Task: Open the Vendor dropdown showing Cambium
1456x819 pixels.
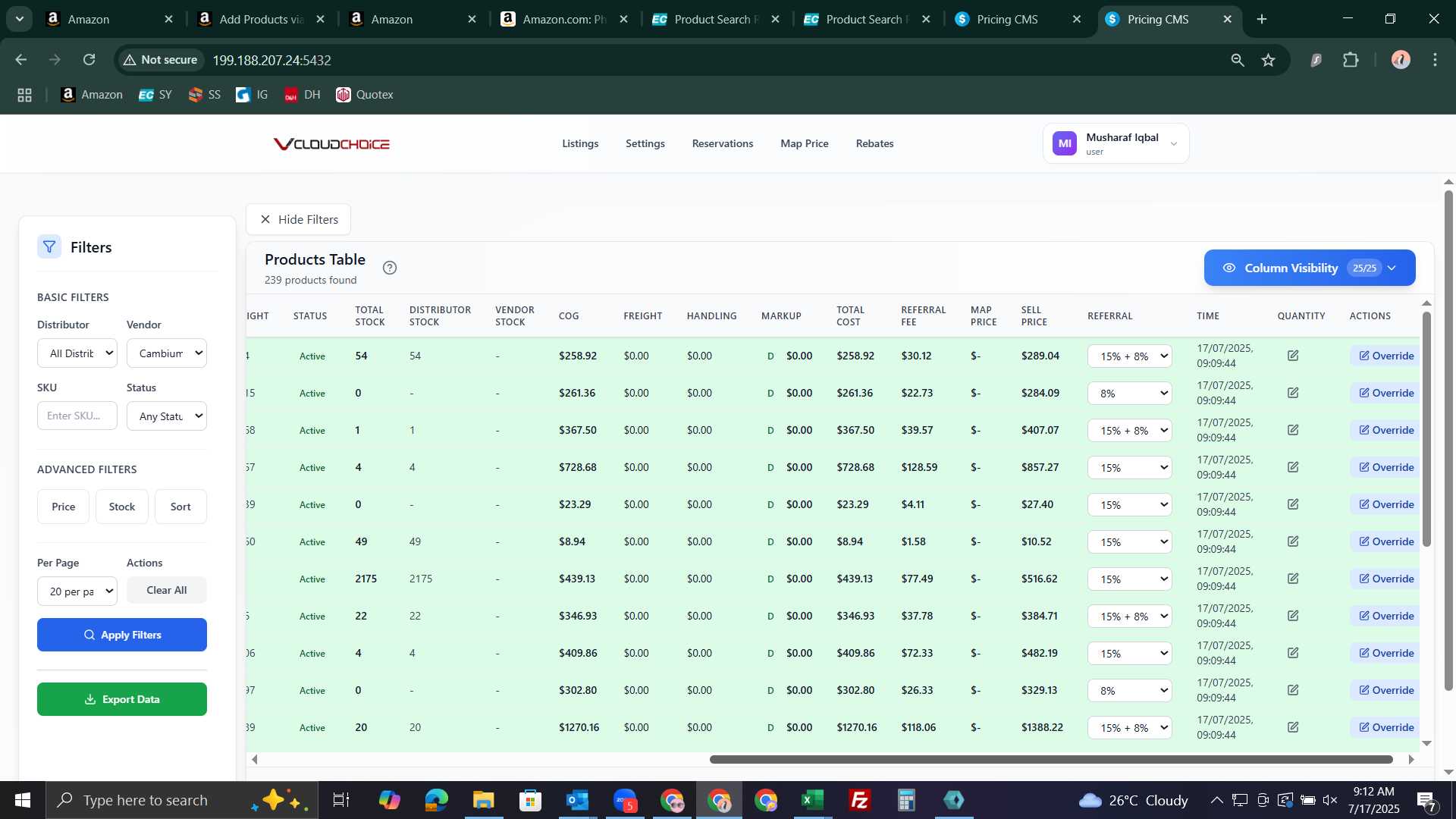Action: 167,353
